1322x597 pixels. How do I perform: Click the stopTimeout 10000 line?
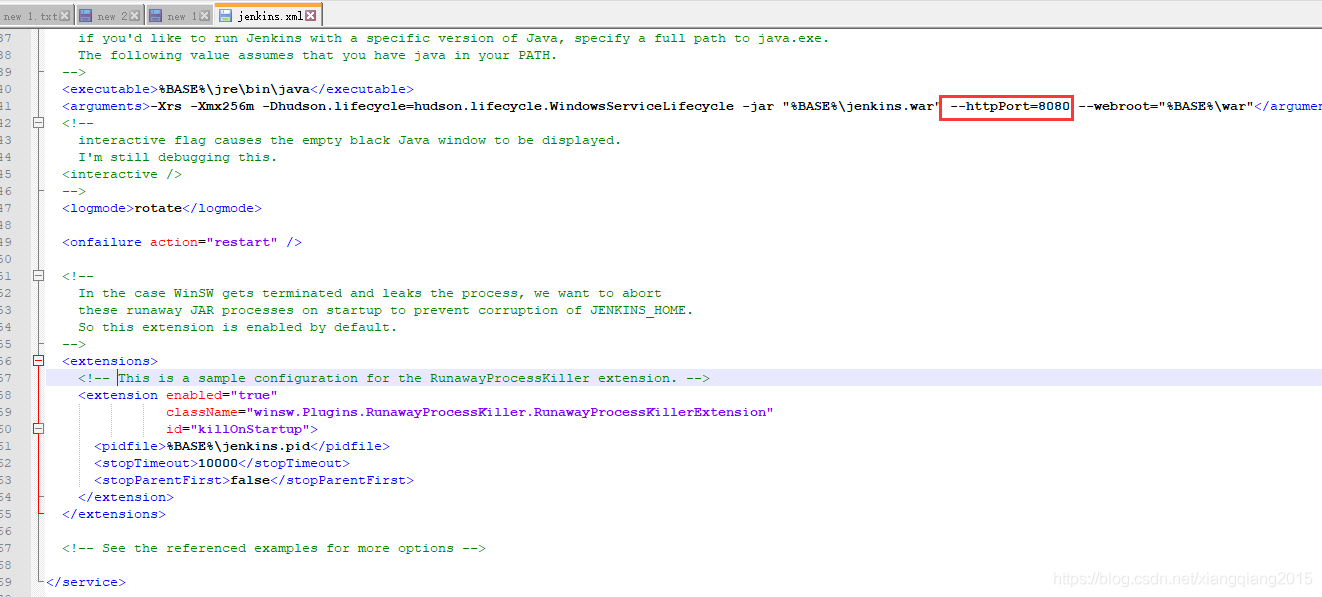pyautogui.click(x=222, y=463)
